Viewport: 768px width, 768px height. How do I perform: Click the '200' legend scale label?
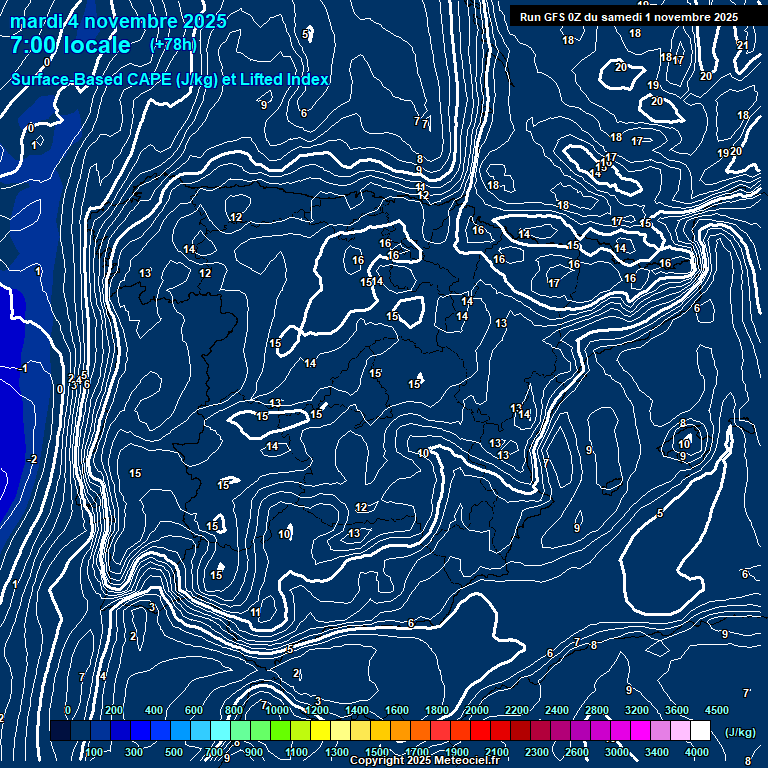[x=114, y=710]
